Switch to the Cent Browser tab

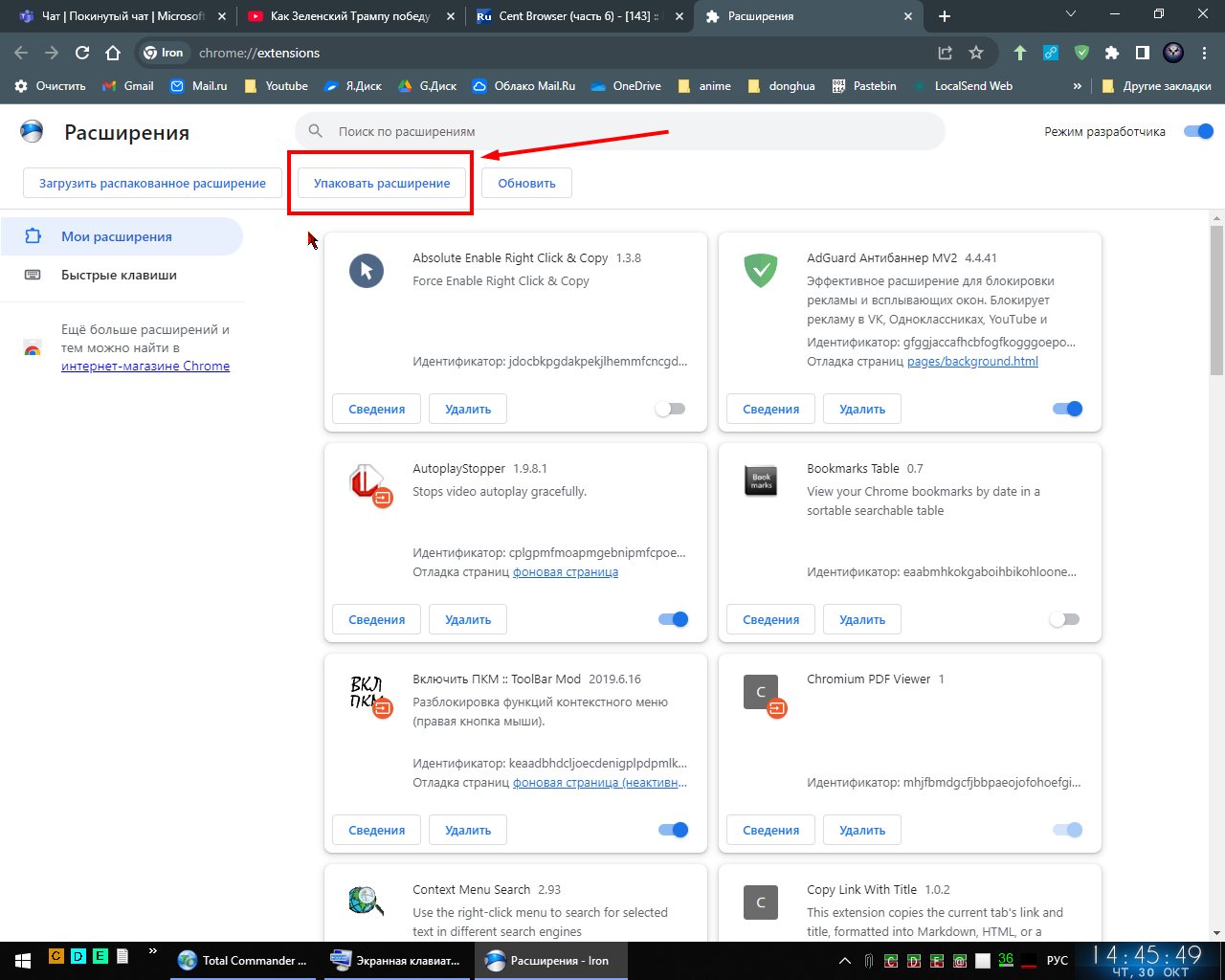[x=574, y=16]
